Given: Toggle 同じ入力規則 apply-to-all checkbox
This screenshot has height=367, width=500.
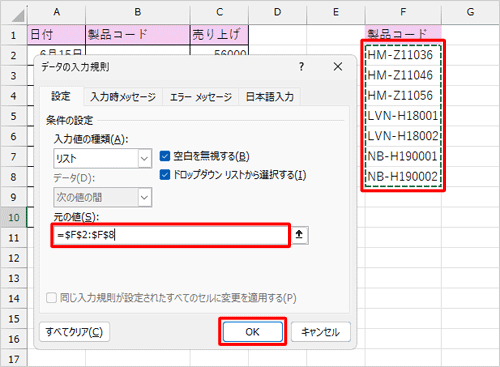Looking at the screenshot, I should coord(51,298).
